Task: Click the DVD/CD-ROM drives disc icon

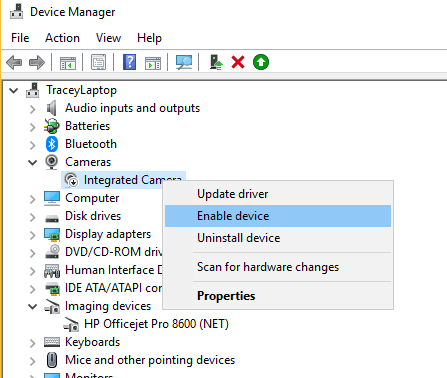Action: [52, 252]
